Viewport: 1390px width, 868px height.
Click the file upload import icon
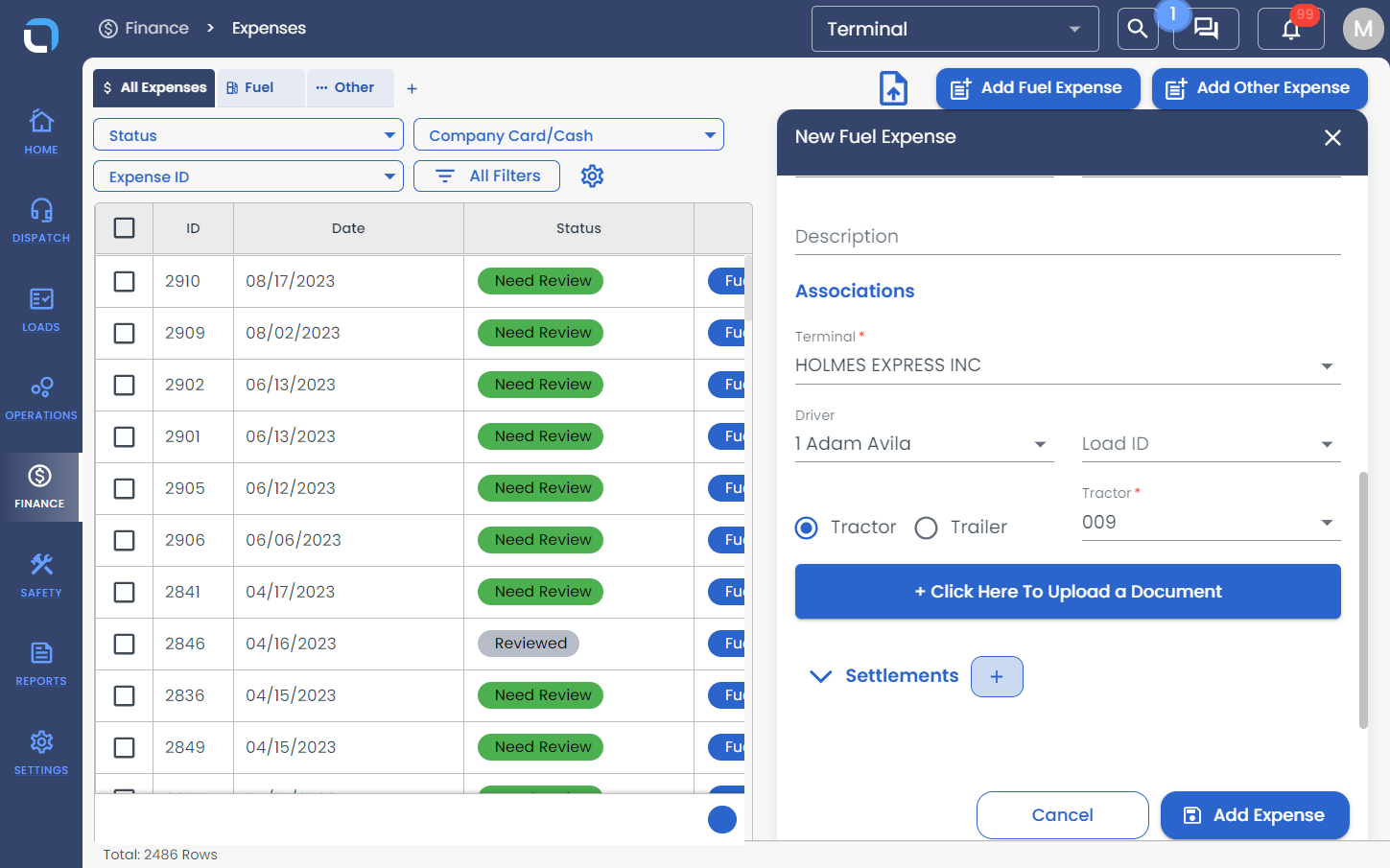[x=894, y=88]
